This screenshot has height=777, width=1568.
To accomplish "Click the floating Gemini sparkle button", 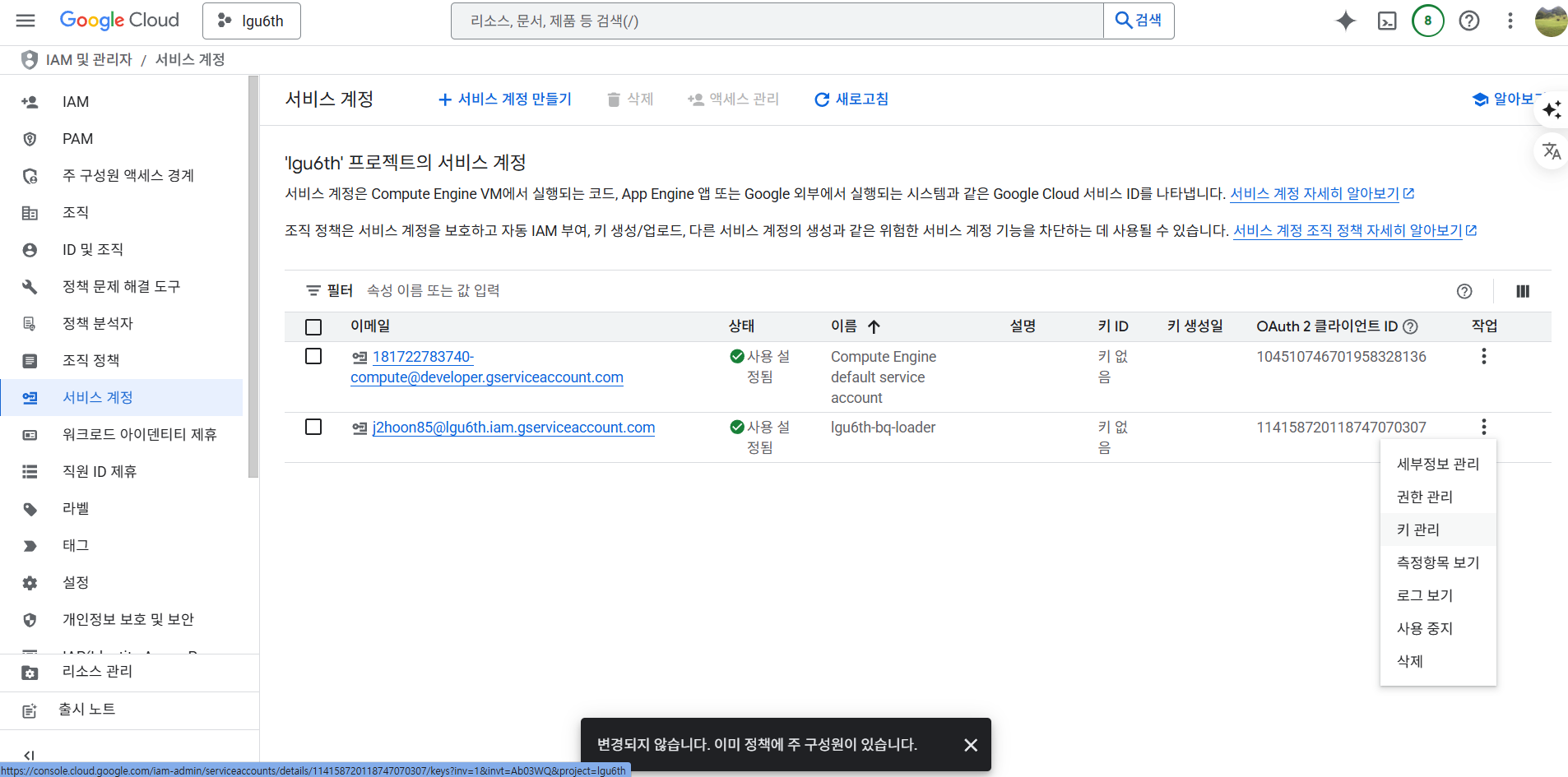I will [x=1552, y=110].
